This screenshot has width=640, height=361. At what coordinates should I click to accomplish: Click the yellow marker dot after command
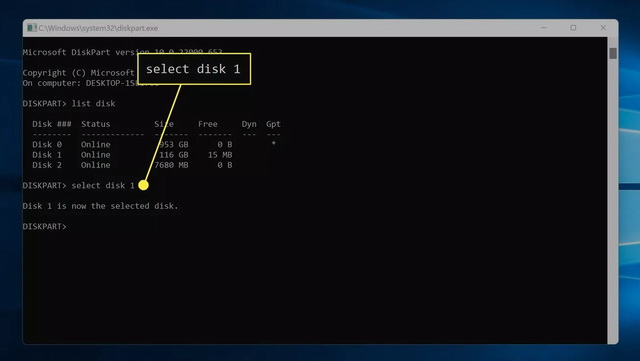click(x=143, y=185)
